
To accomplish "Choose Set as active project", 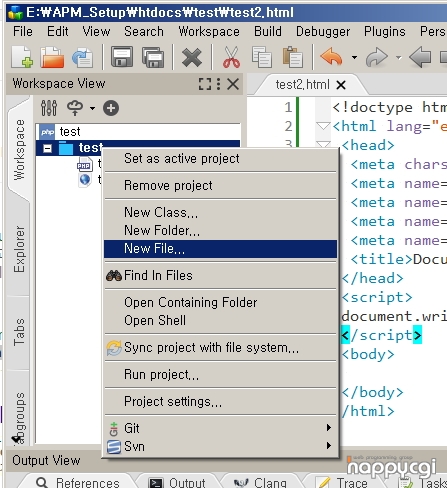I will click(x=220, y=158).
